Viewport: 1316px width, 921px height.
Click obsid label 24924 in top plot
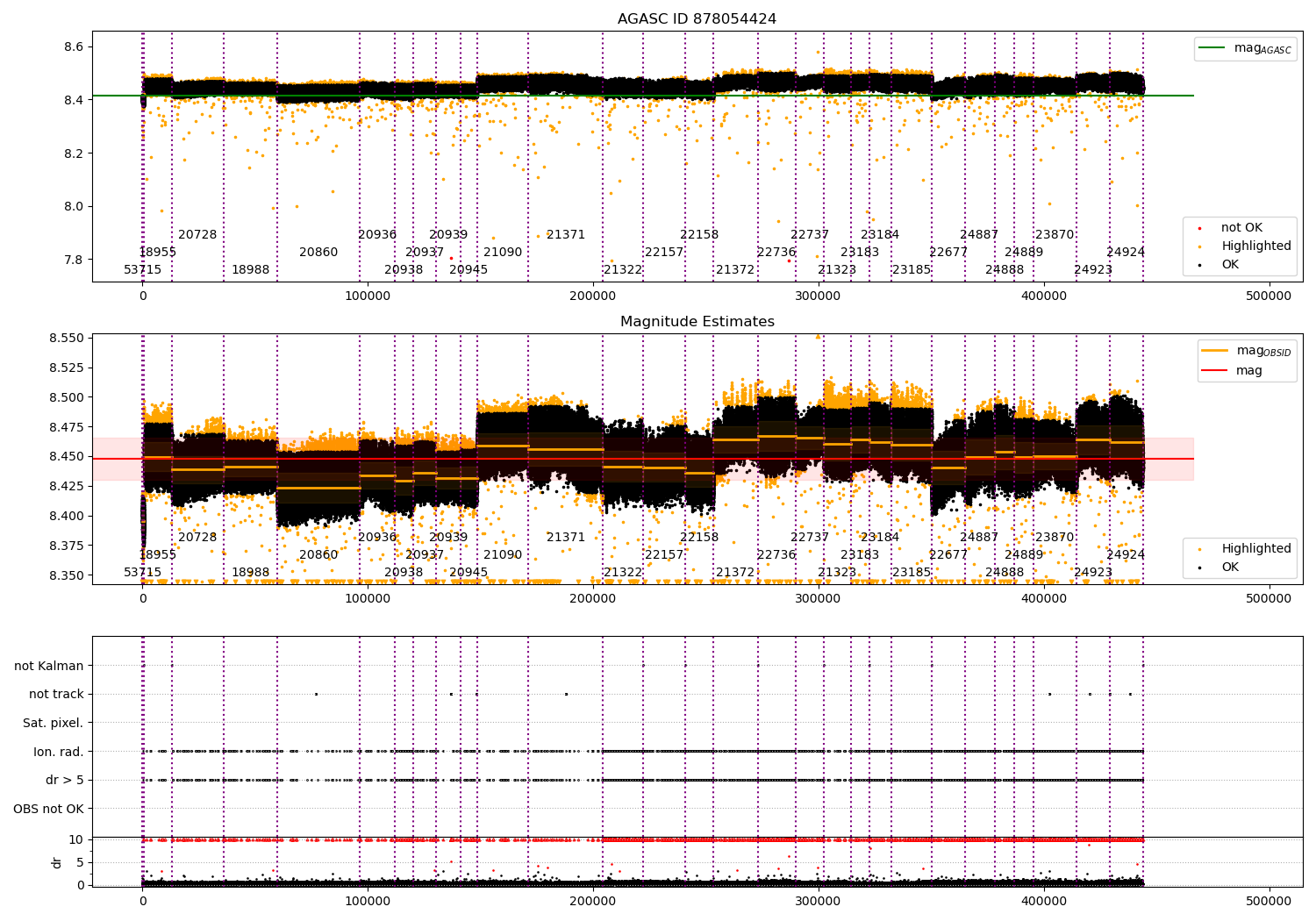coord(1126,253)
